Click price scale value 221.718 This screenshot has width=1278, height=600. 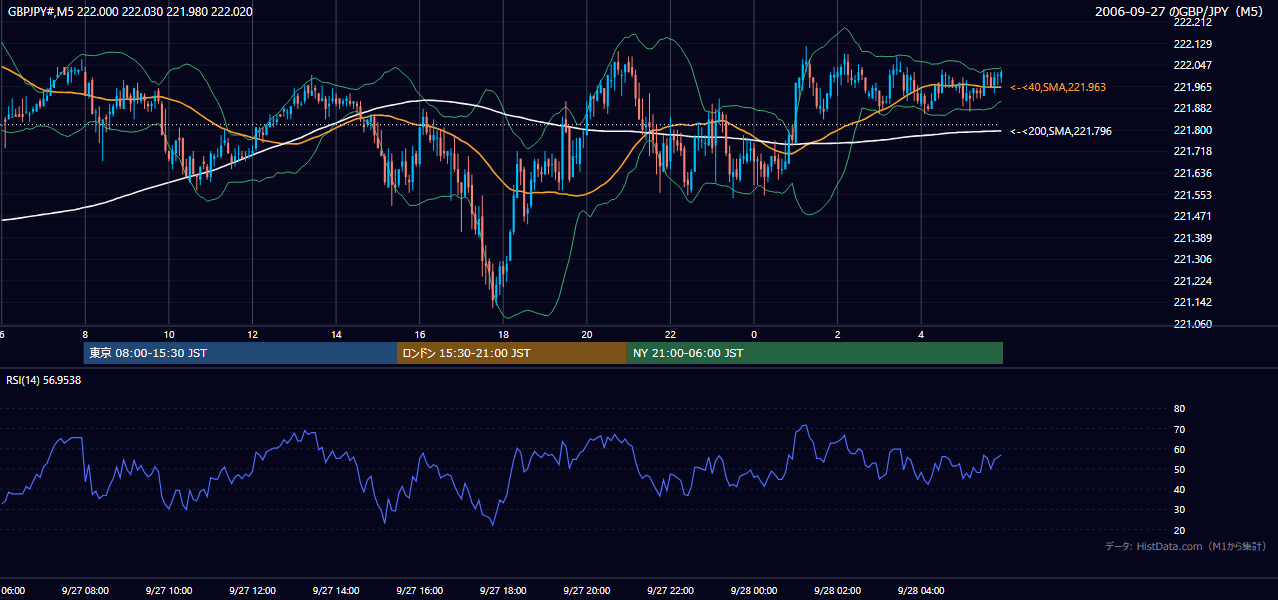click(1192, 151)
